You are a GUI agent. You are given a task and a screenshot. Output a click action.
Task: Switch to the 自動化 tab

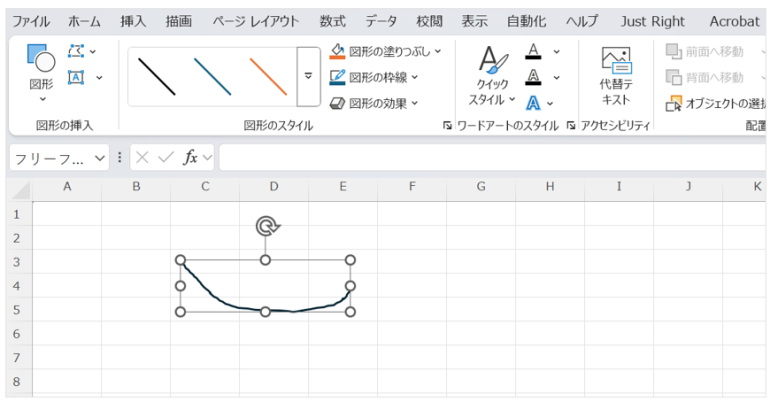pos(526,22)
